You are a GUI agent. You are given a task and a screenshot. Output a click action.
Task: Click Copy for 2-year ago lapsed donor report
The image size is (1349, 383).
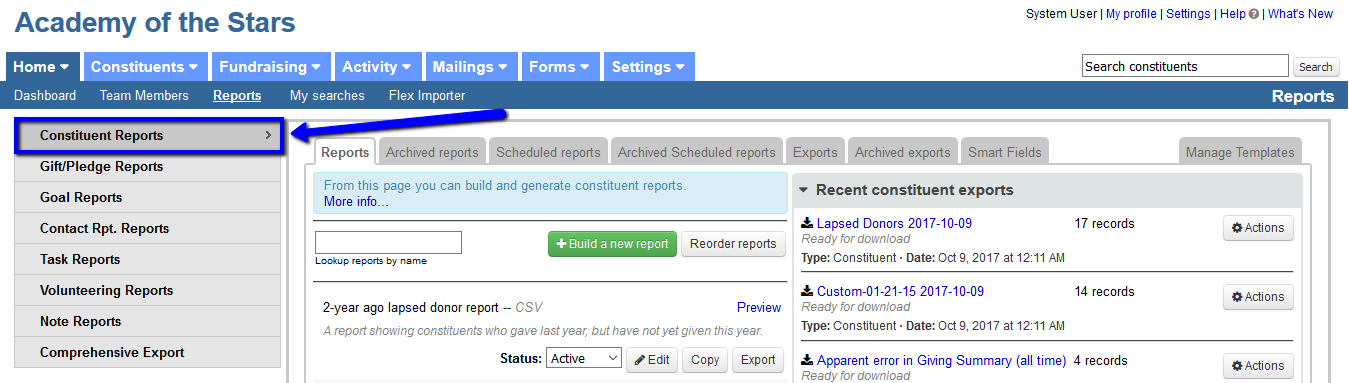click(x=705, y=360)
